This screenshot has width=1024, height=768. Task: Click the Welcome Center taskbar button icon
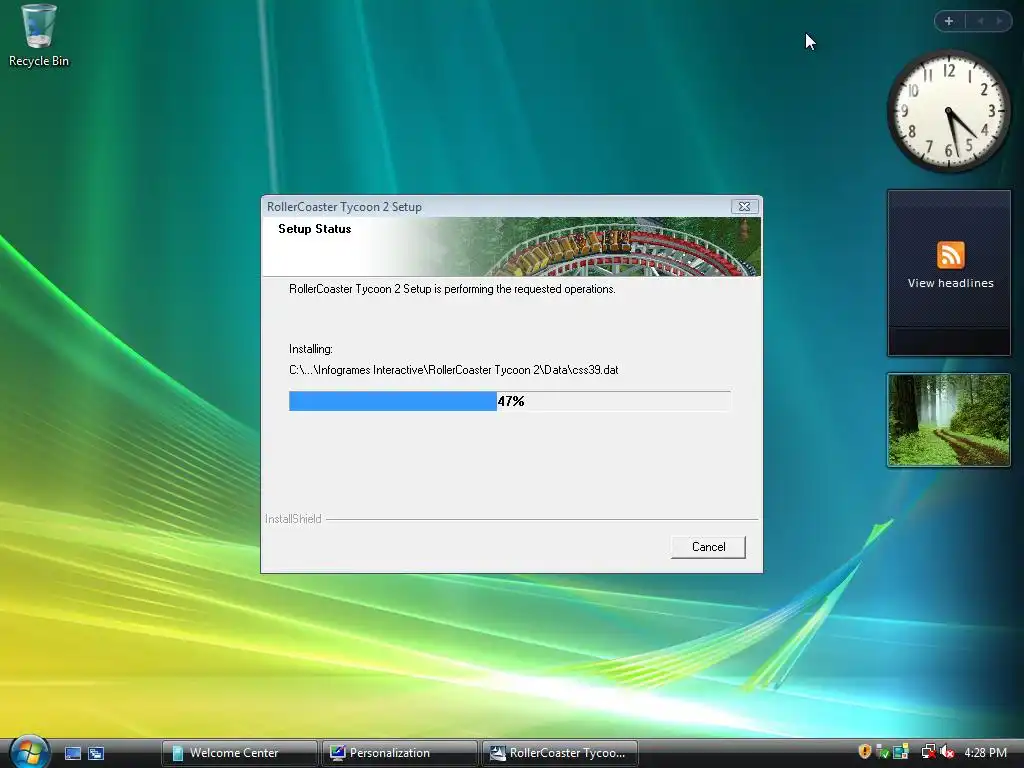point(178,753)
